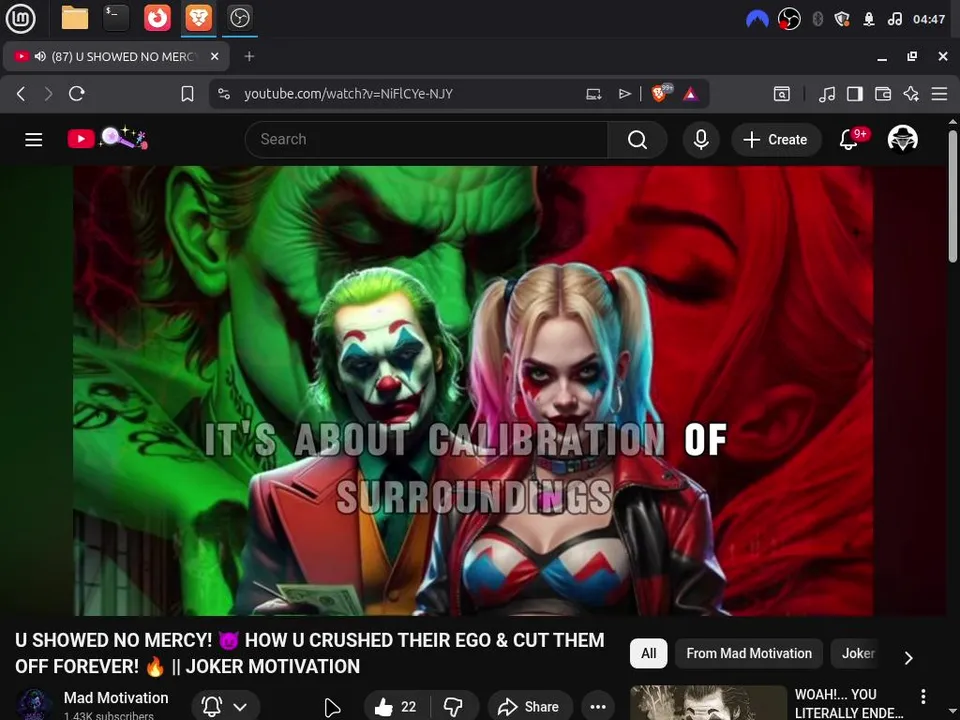Click the 04:47 clock
The image size is (960, 720).
coord(929,20)
